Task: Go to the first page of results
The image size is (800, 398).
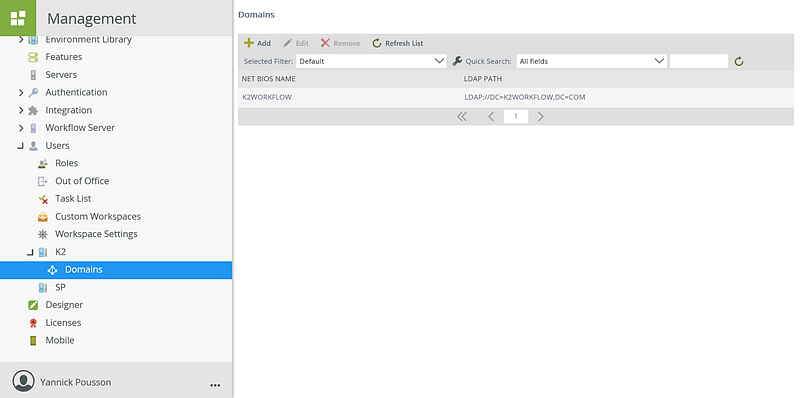Action: coord(462,117)
